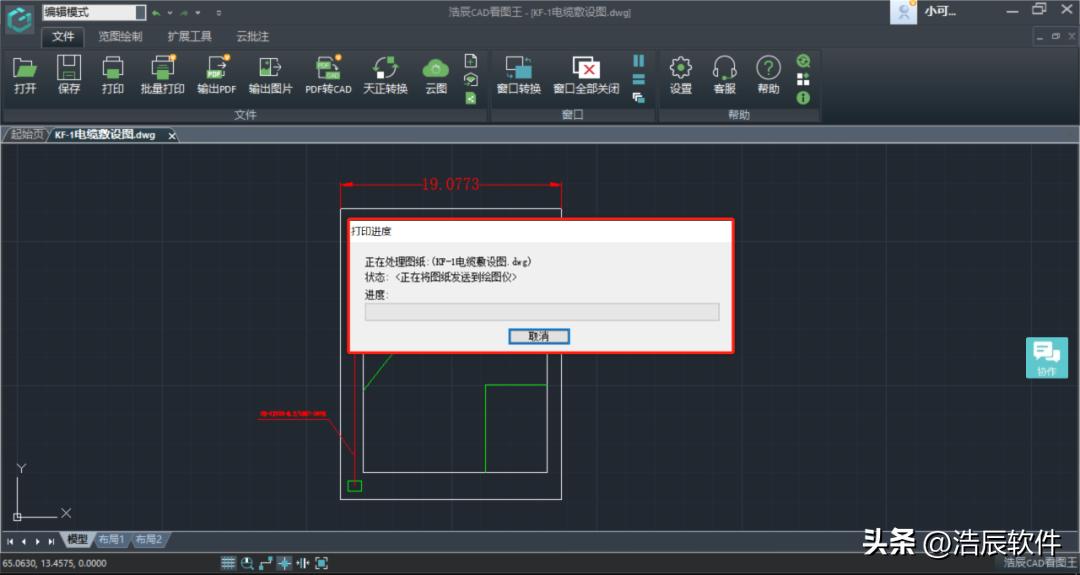Click the 打印 print icon
This screenshot has height=575, width=1080.
click(113, 74)
